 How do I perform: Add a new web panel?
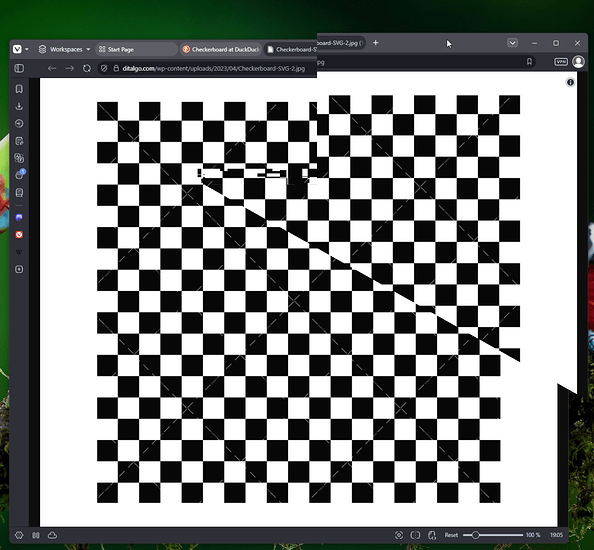click(19, 269)
